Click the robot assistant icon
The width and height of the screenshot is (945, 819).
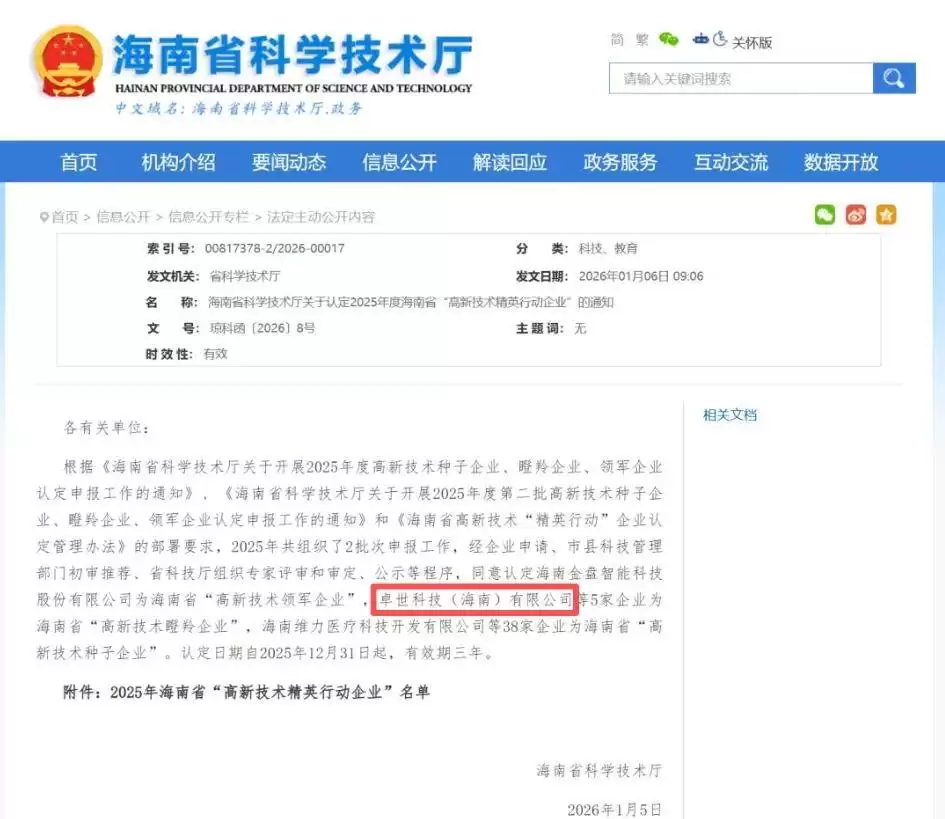pos(701,40)
